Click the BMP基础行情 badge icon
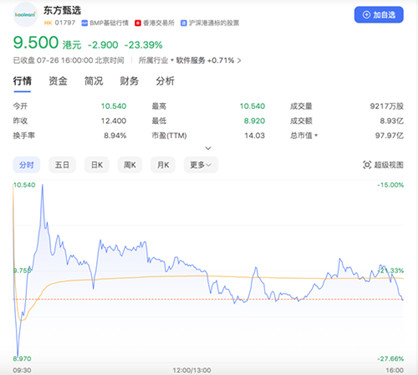Image resolution: width=418 pixels, height=375 pixels. pyautogui.click(x=84, y=23)
